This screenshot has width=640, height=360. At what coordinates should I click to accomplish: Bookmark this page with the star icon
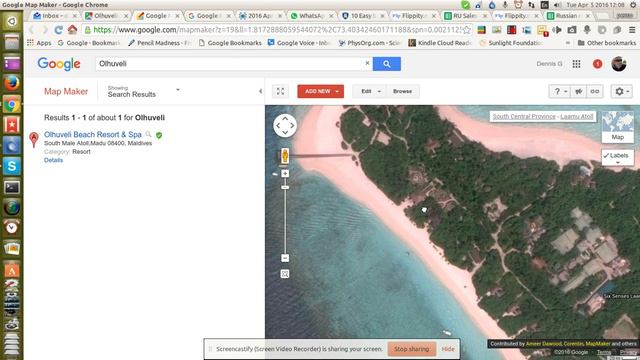467,30
